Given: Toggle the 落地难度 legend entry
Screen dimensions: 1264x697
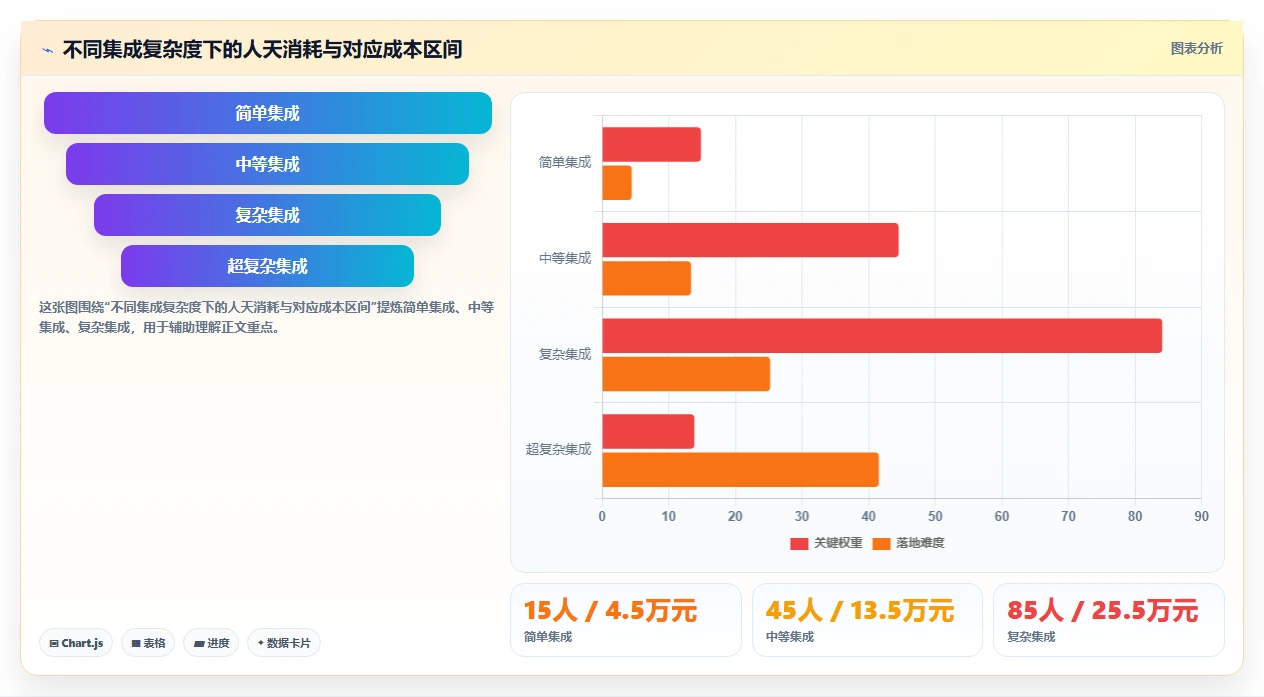Looking at the screenshot, I should click(908, 543).
